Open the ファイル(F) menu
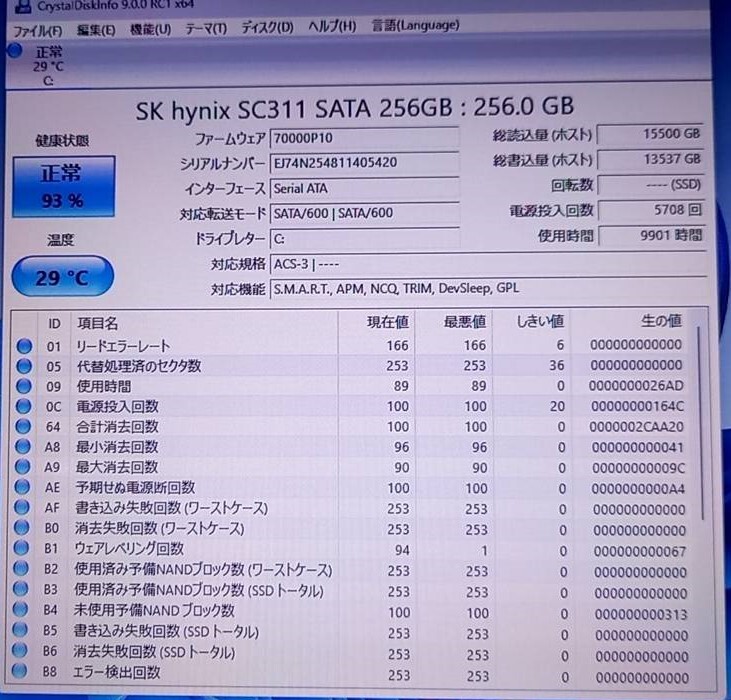731x700 pixels. point(37,31)
